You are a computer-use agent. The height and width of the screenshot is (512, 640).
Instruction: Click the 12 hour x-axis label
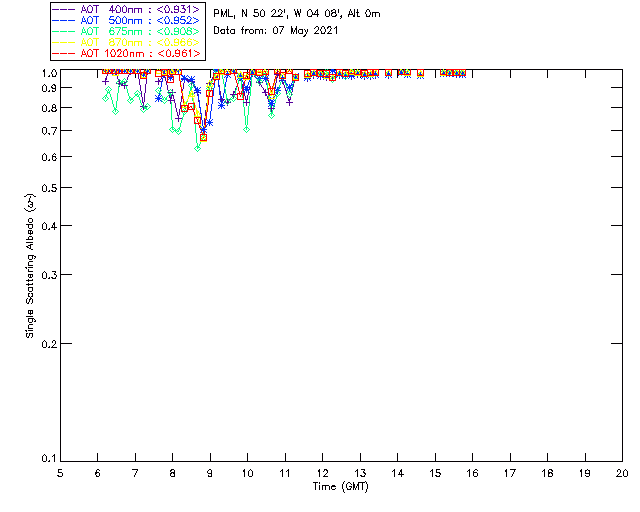(x=322, y=473)
